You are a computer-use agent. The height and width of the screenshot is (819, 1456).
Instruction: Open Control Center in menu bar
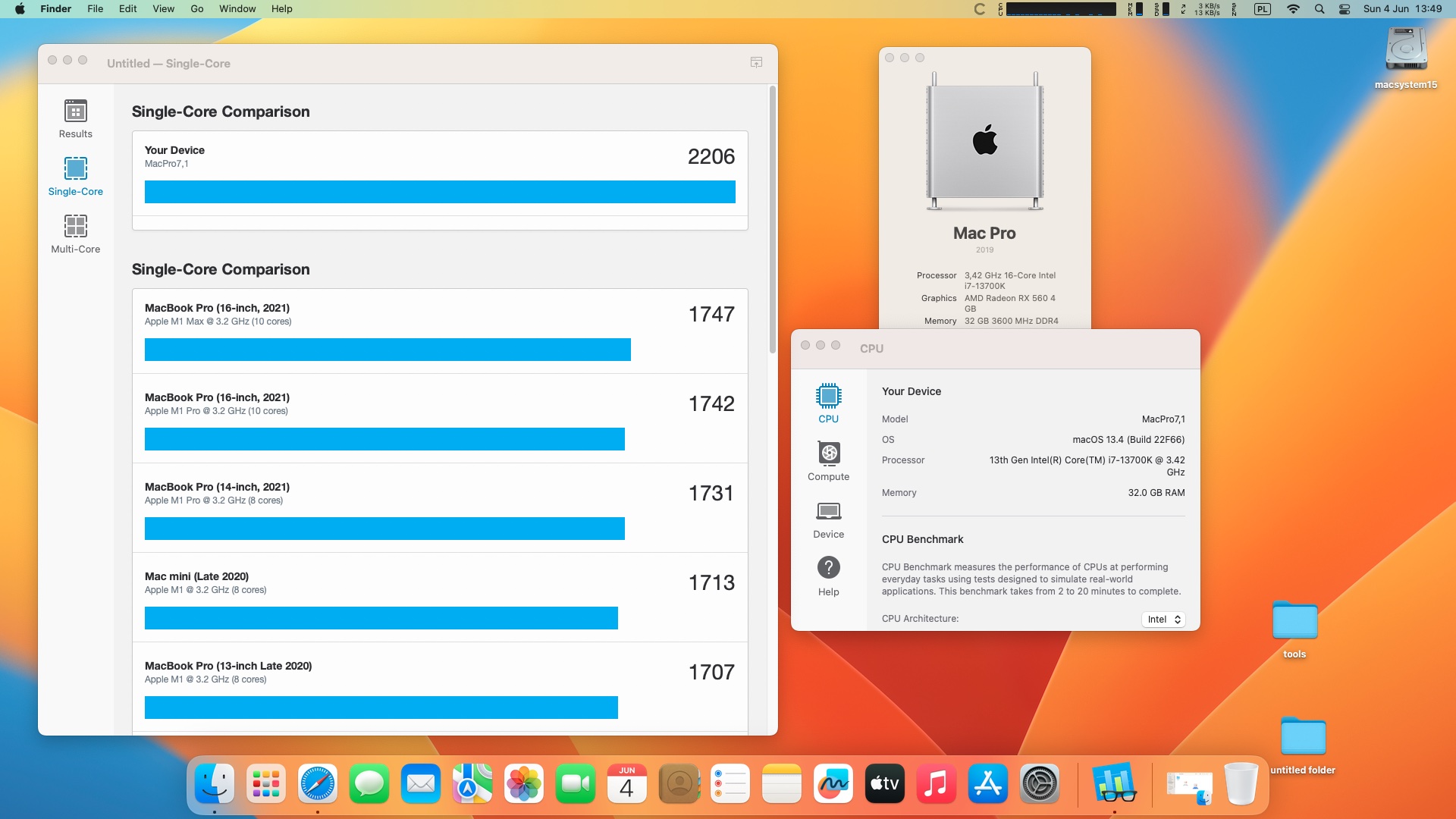pyautogui.click(x=1345, y=9)
